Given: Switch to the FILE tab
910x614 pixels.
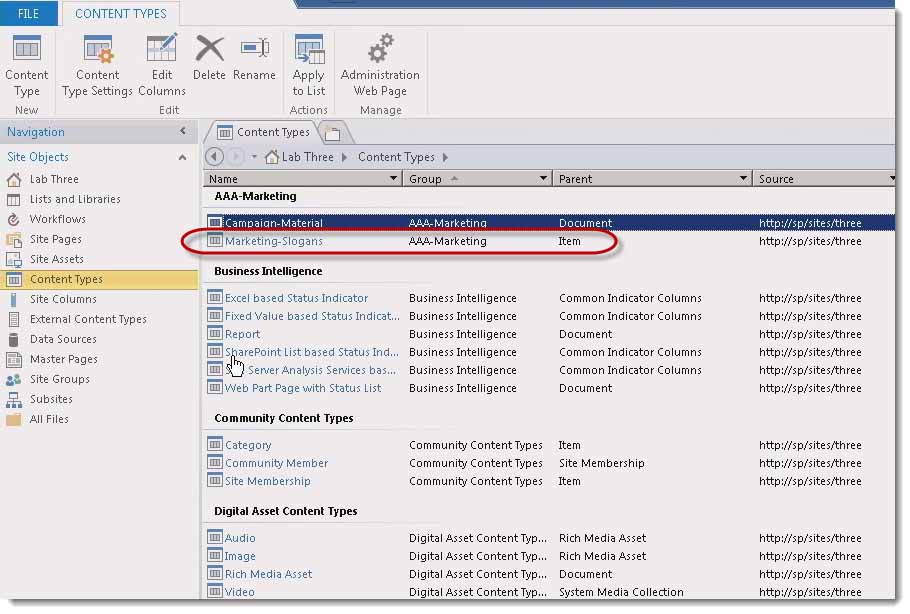Looking at the screenshot, I should (29, 13).
